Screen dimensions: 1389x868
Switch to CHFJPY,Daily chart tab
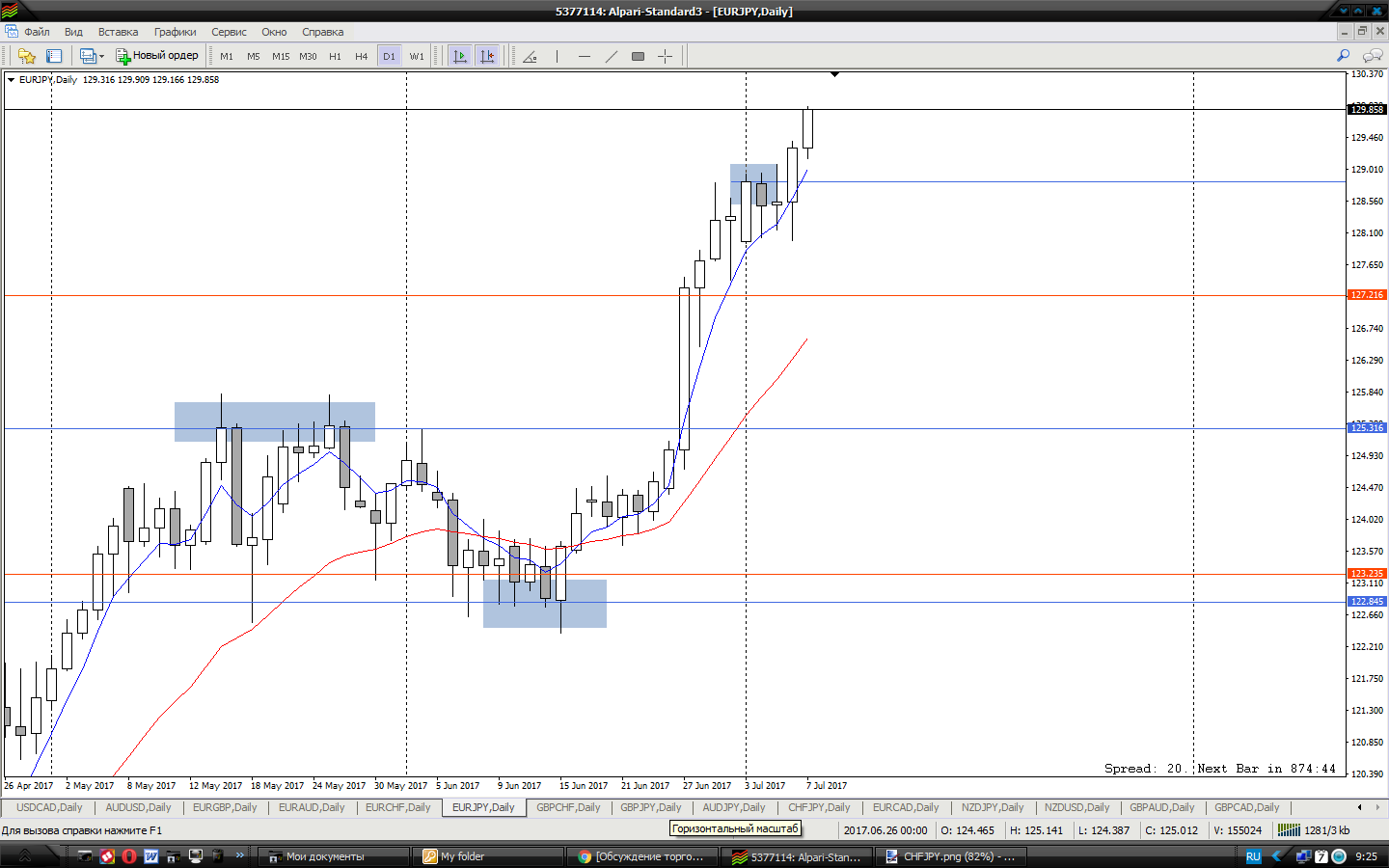[x=819, y=807]
